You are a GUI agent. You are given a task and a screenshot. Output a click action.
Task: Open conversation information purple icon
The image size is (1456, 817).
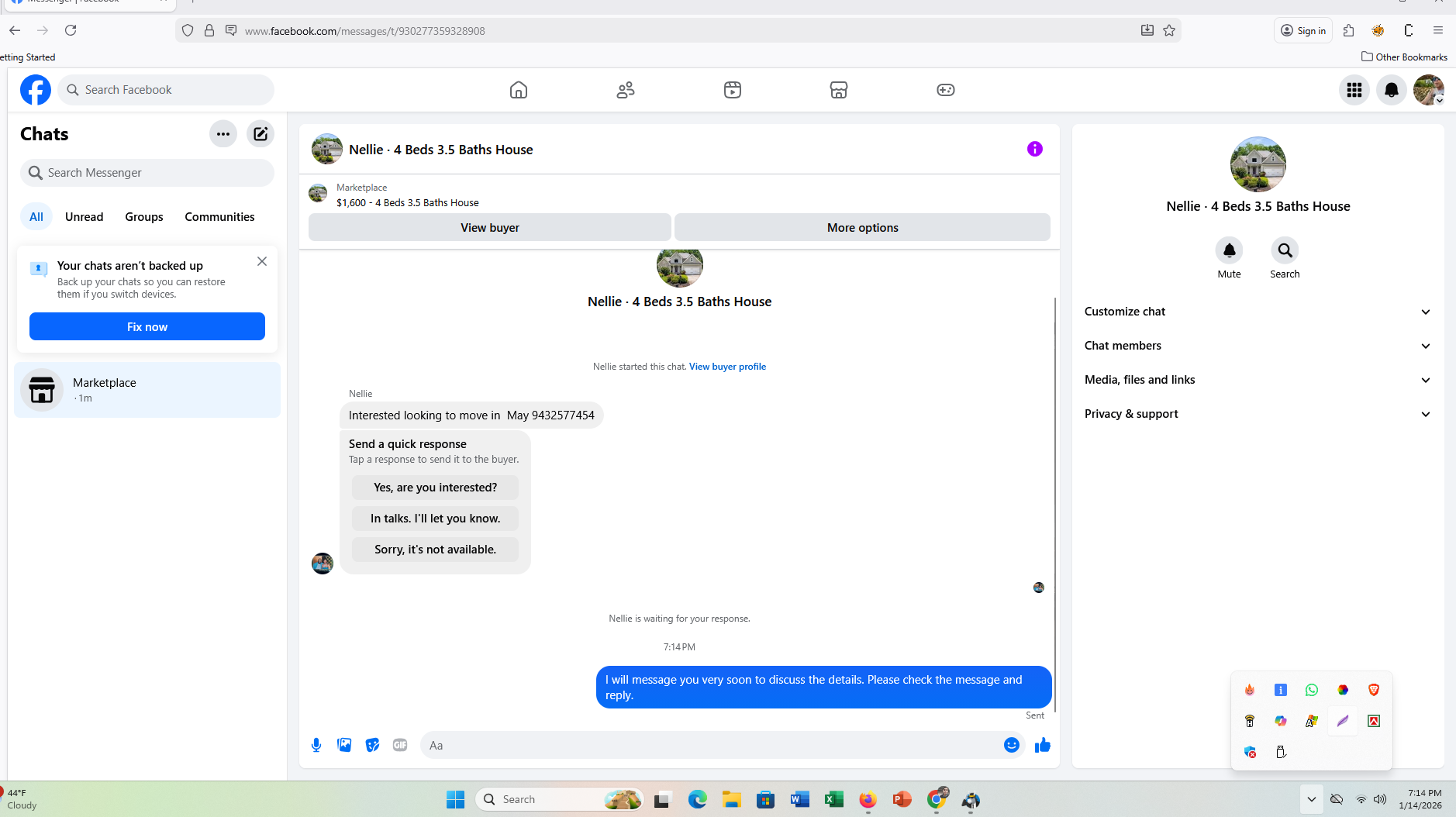coord(1035,149)
